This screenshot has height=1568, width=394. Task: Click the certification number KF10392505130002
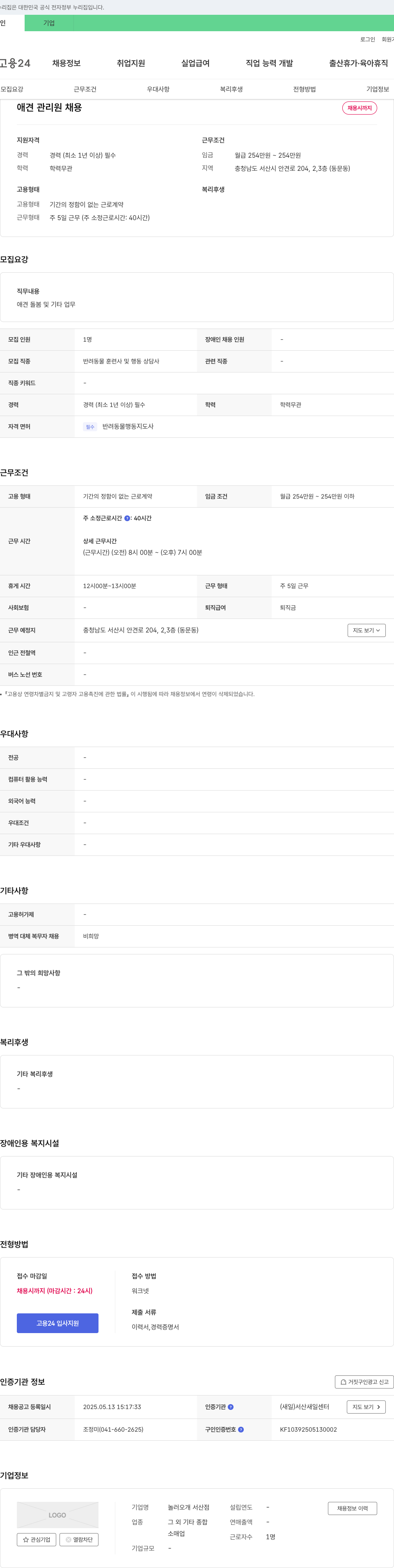pos(308,1429)
